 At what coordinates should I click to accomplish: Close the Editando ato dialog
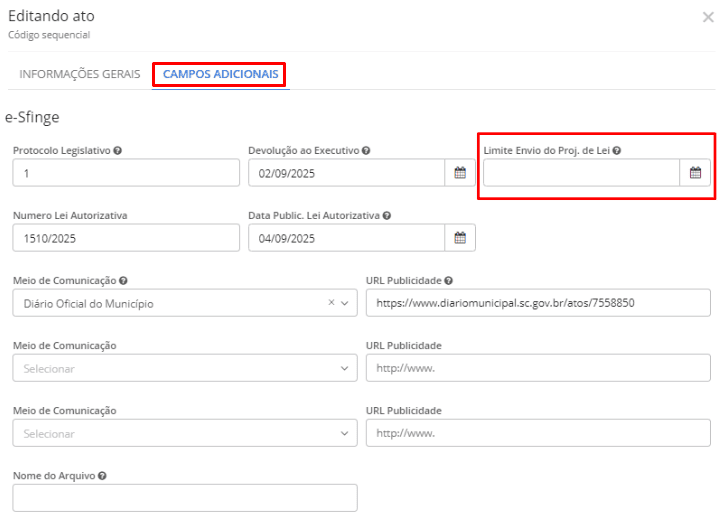click(x=708, y=17)
